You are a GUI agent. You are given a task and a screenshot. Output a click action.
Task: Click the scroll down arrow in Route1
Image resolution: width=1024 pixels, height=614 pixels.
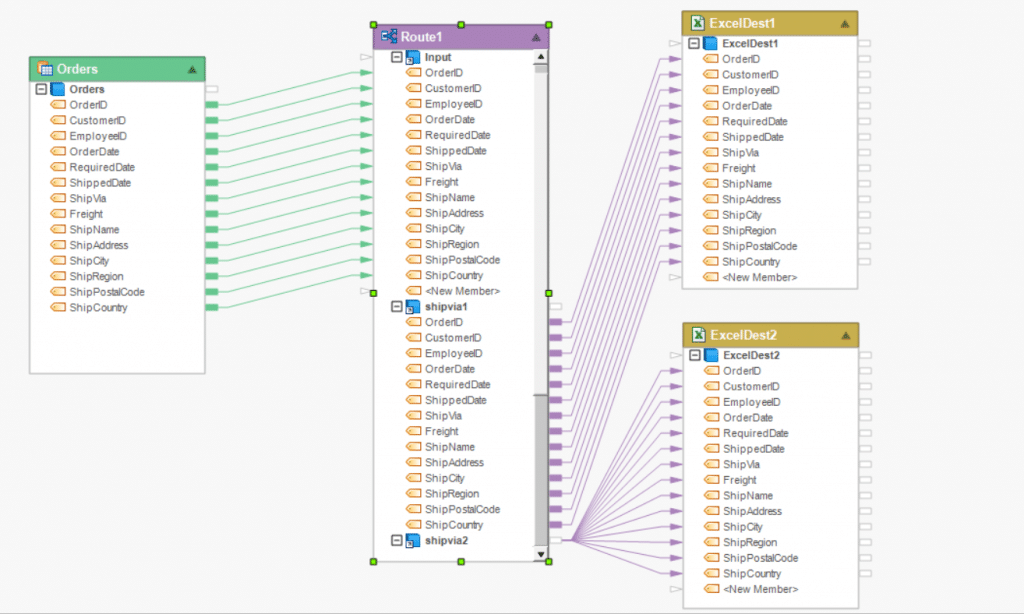pos(541,553)
